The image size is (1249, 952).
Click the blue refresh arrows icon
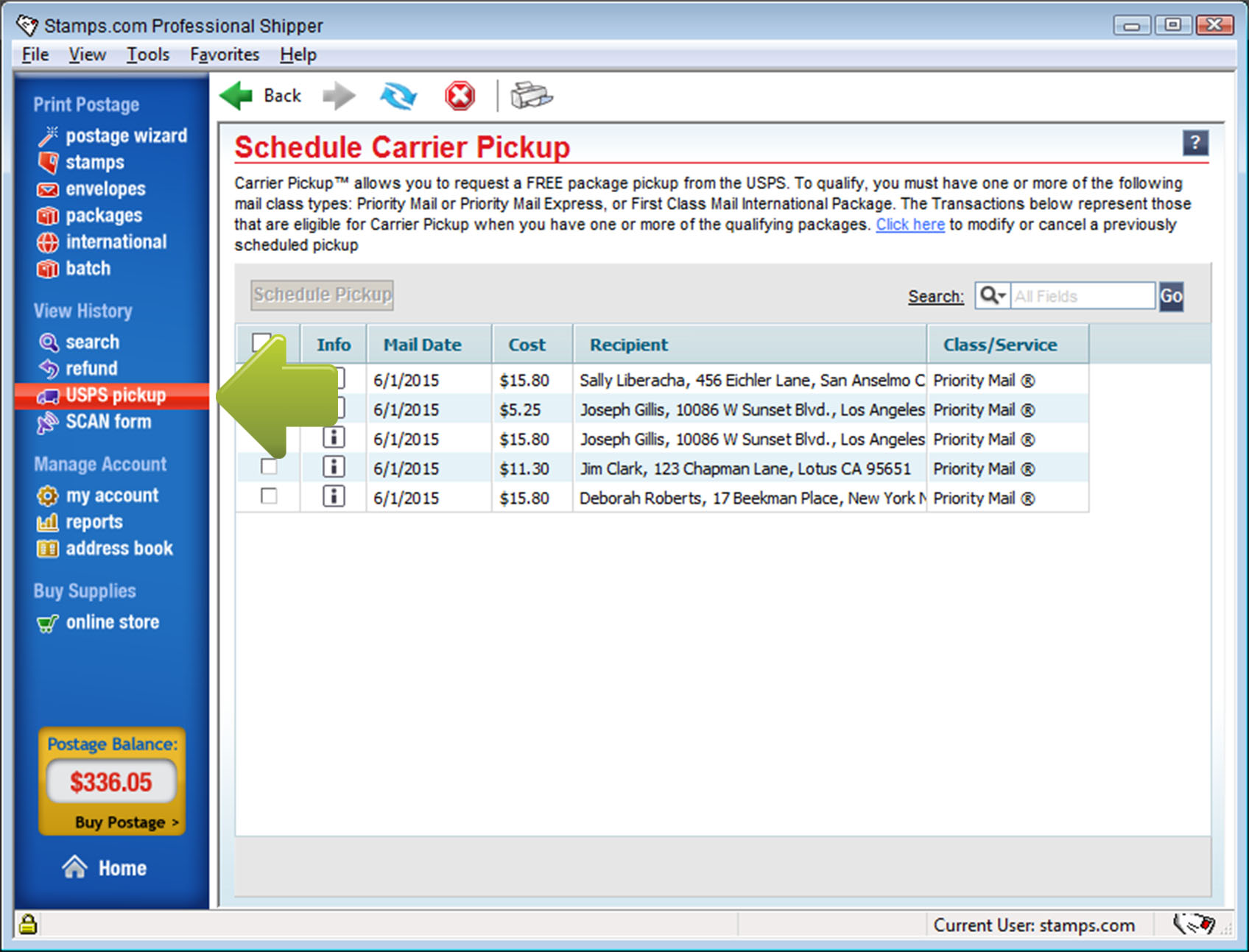398,96
